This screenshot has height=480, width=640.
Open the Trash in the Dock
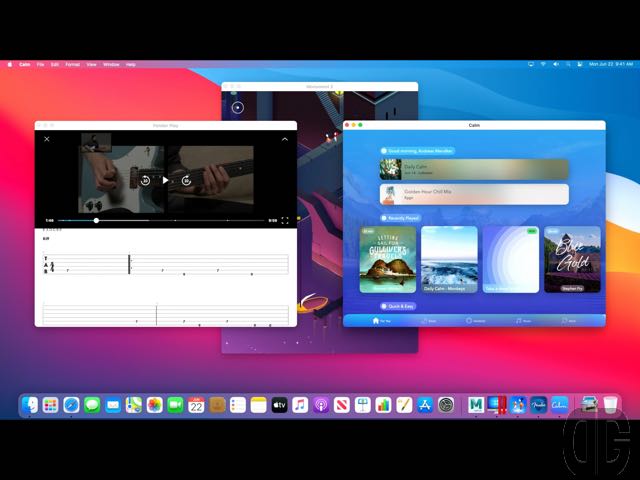coord(610,405)
